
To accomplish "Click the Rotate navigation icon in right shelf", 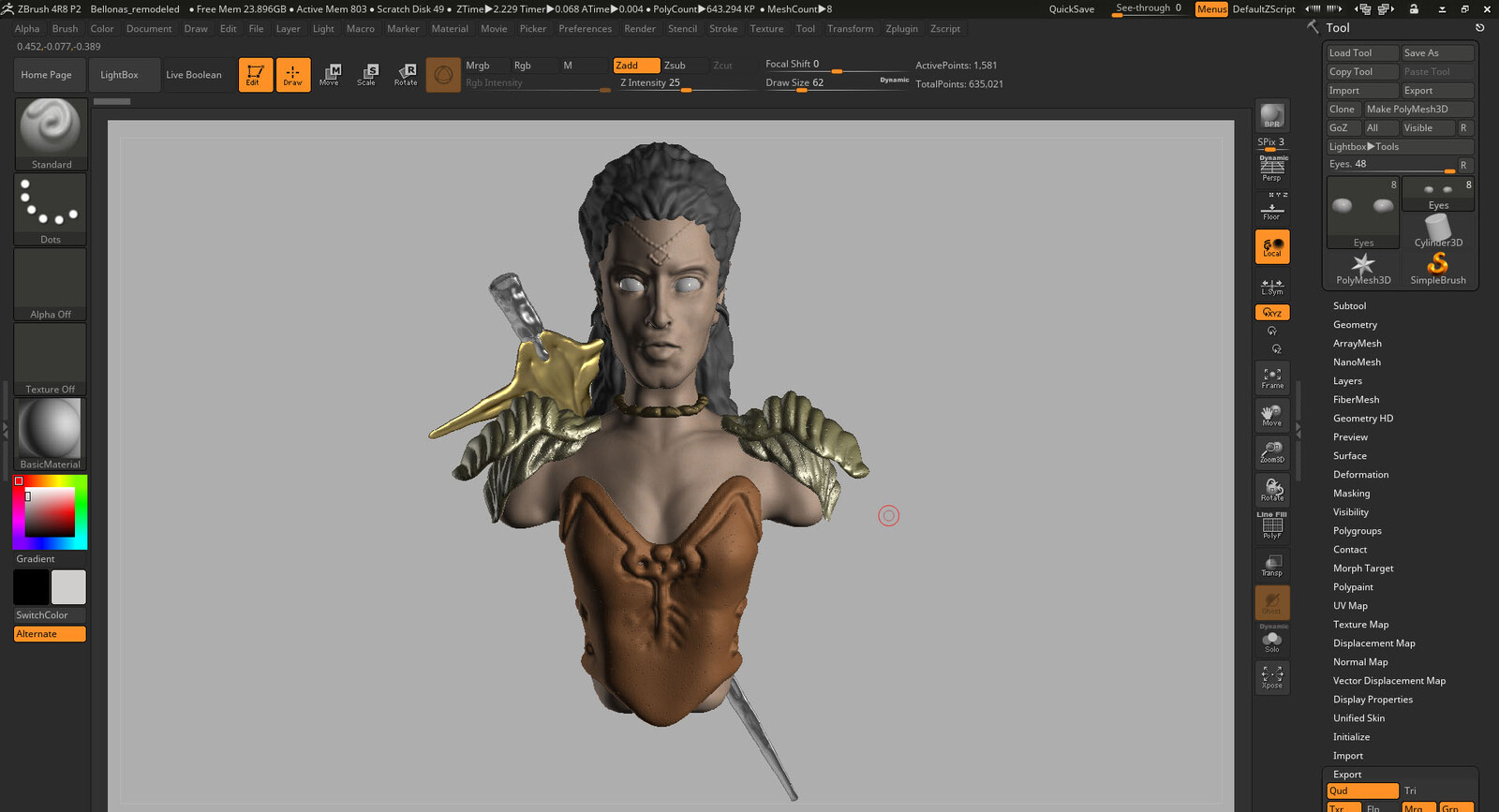I will click(x=1272, y=491).
